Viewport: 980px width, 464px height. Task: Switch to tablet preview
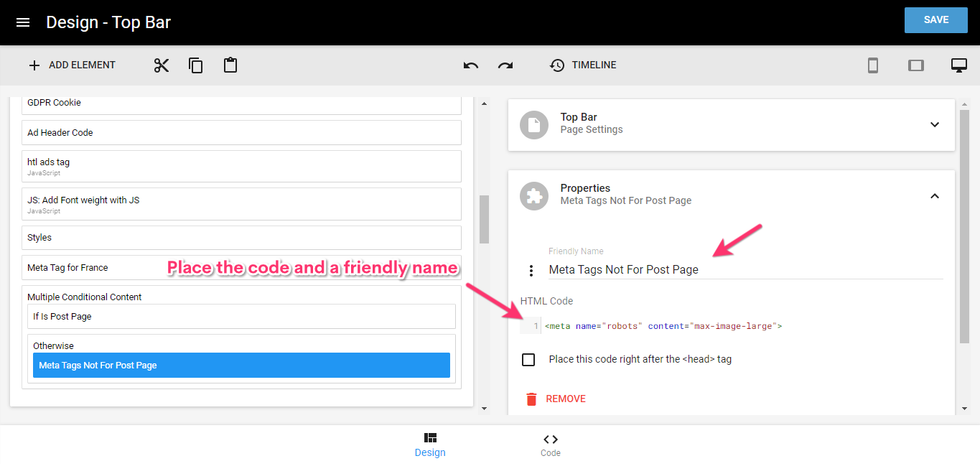click(915, 66)
